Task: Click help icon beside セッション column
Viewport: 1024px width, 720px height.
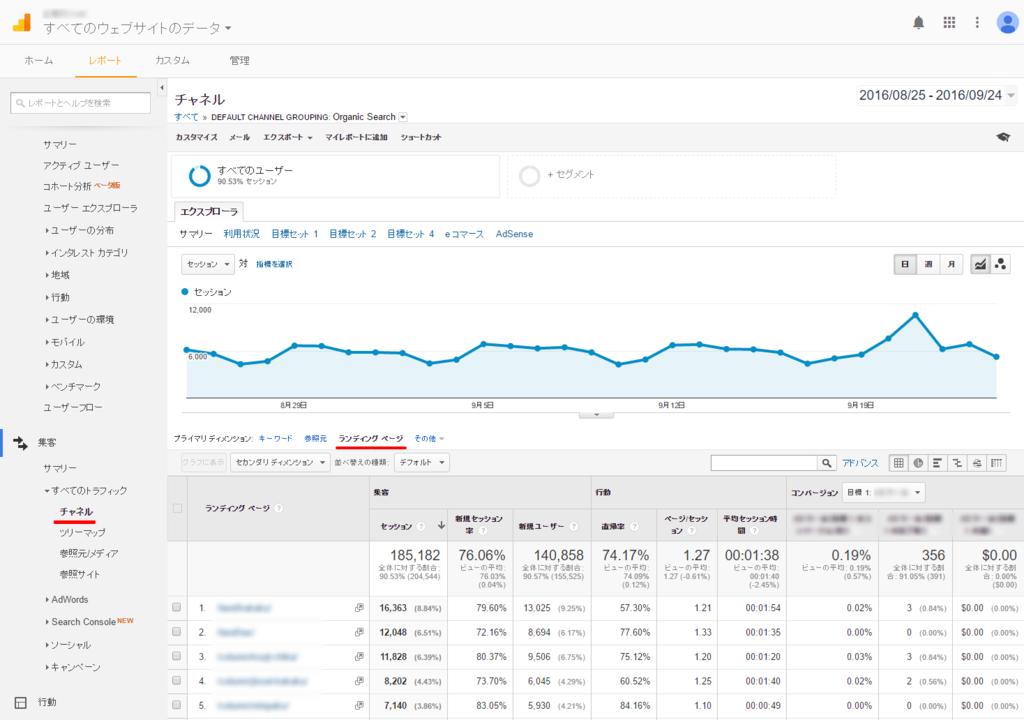Action: [421, 526]
